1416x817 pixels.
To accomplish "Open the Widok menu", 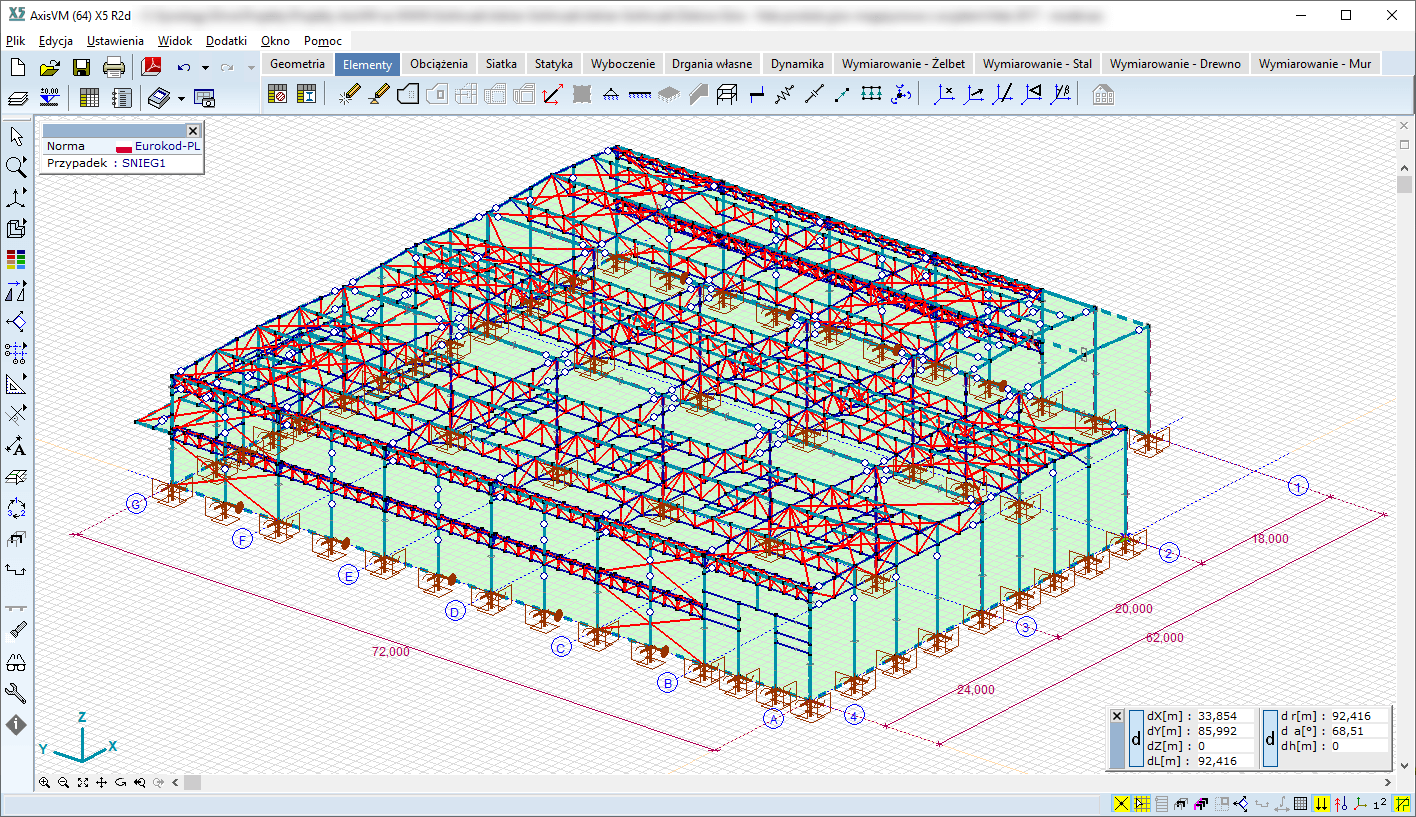I will 174,41.
